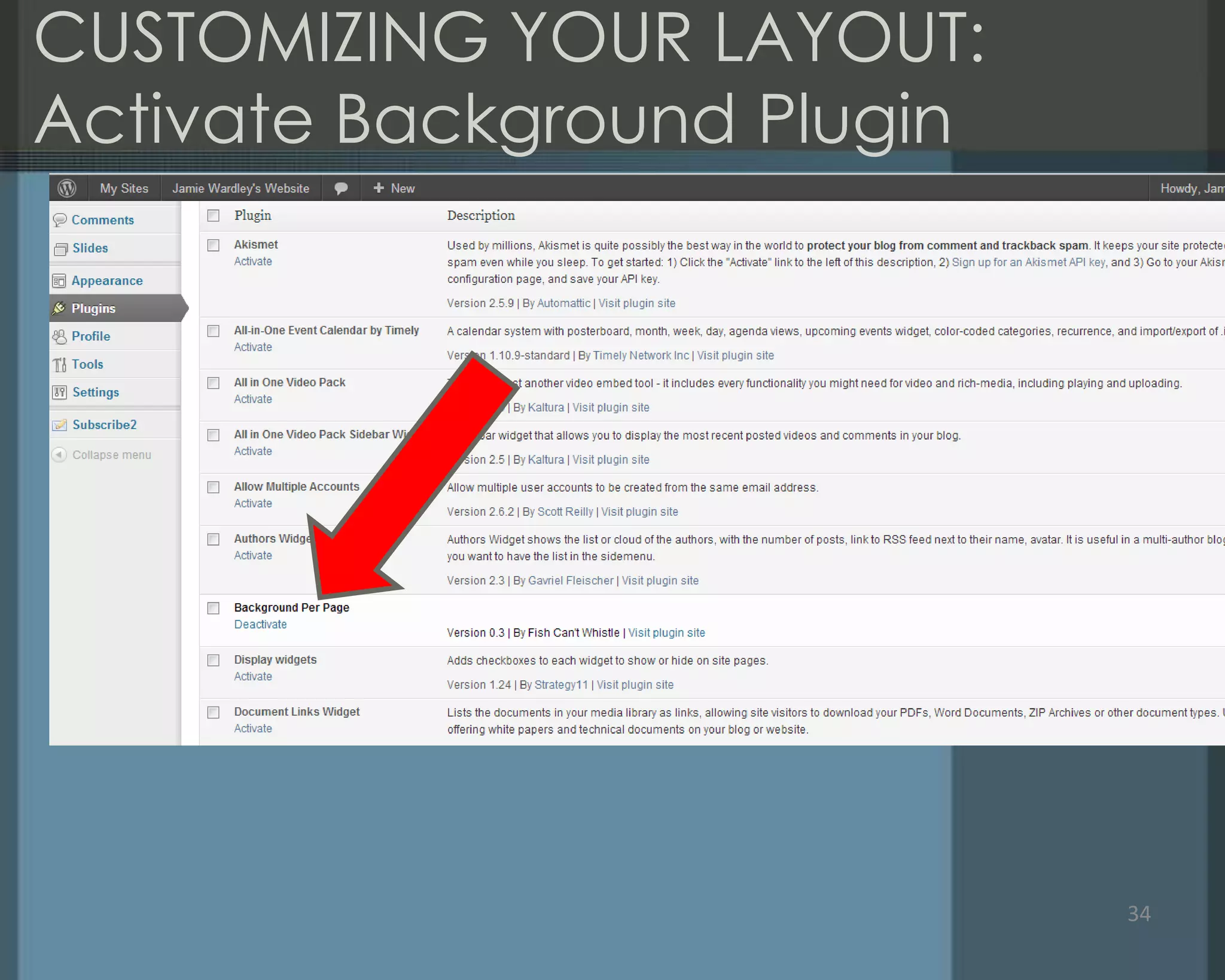This screenshot has width=1225, height=980.
Task: Open the New content menu
Action: [x=394, y=188]
